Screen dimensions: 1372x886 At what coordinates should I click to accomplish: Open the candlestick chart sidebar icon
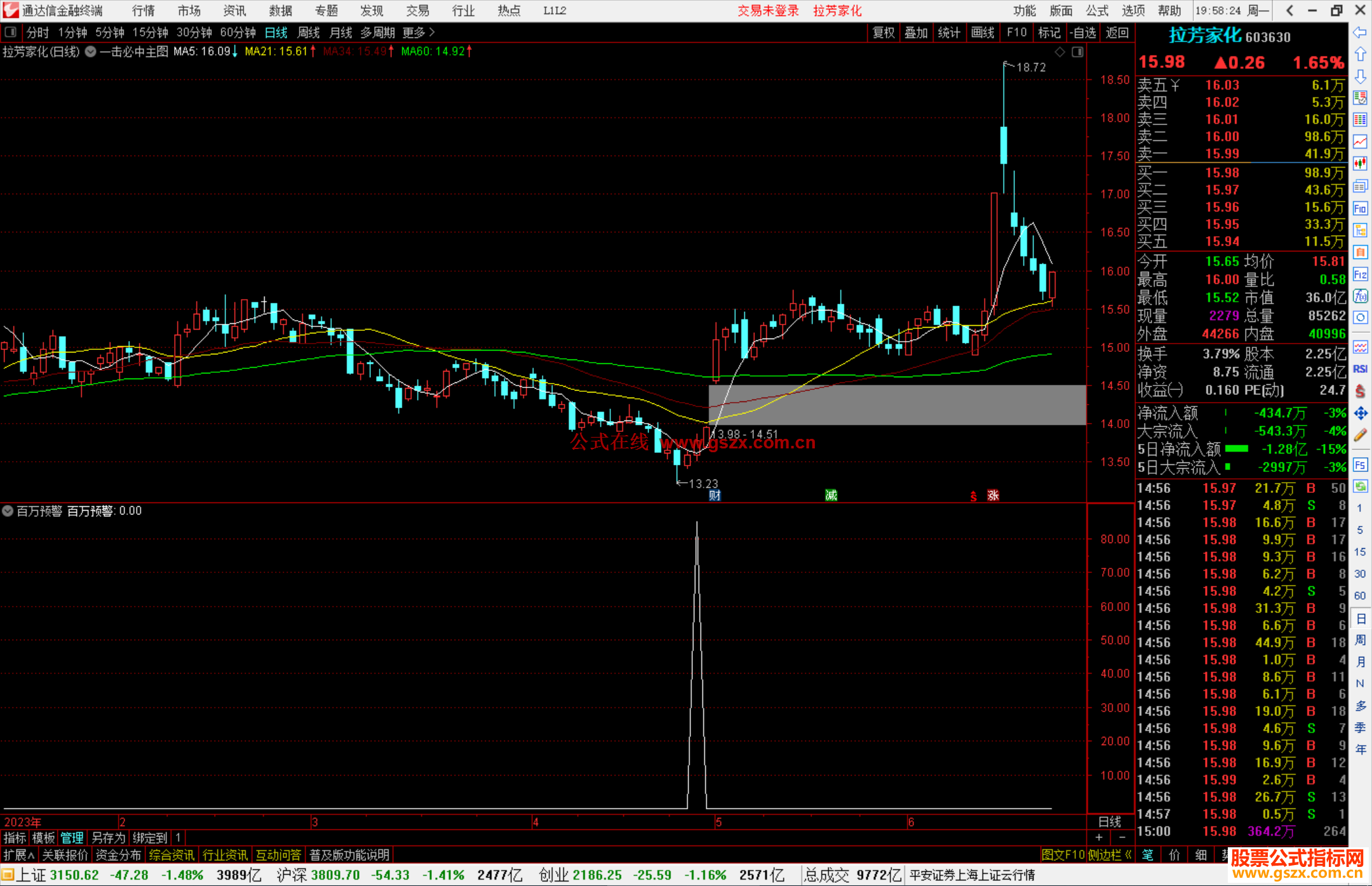[1360, 164]
